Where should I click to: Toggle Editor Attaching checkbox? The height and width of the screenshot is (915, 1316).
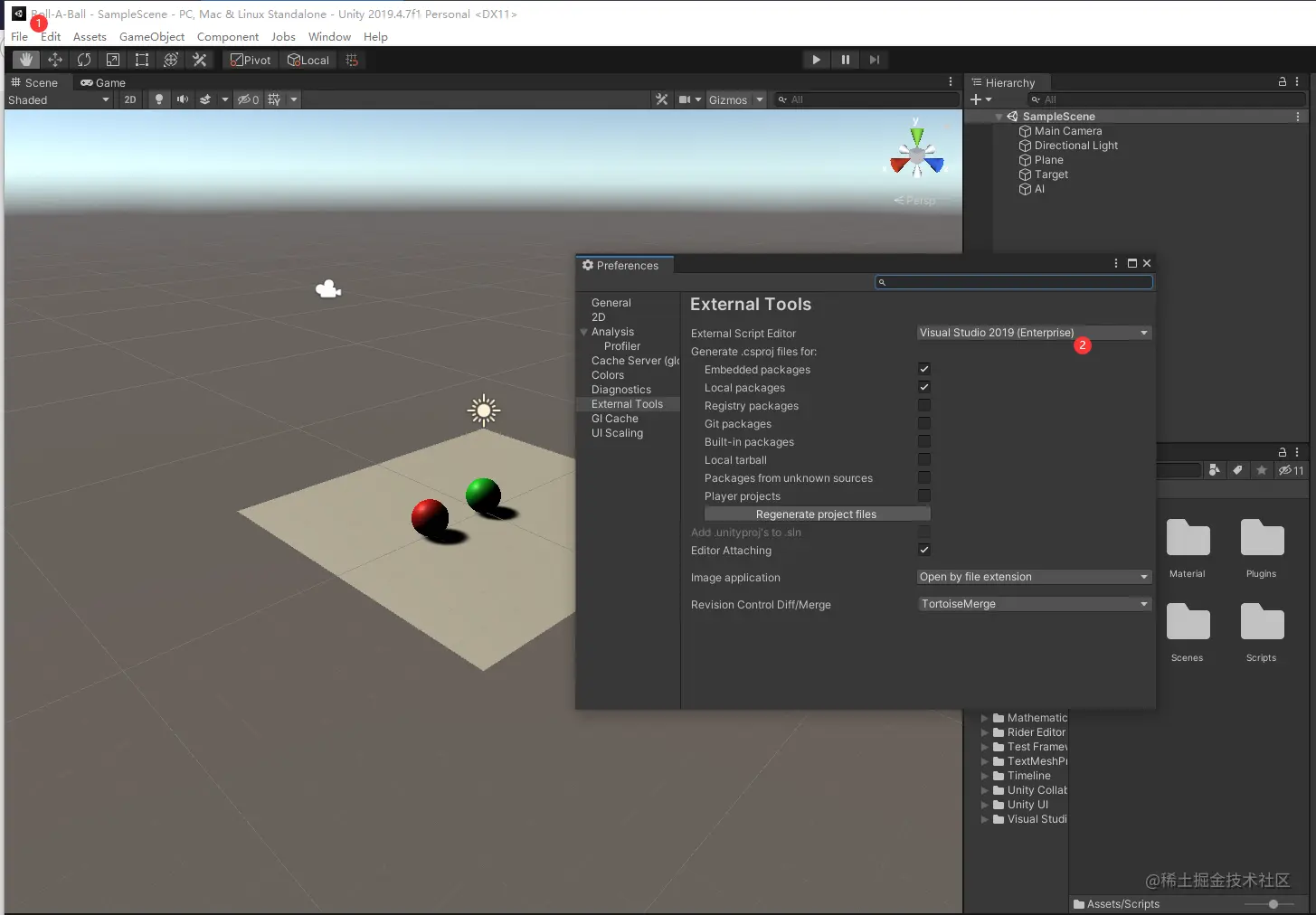[x=924, y=550]
